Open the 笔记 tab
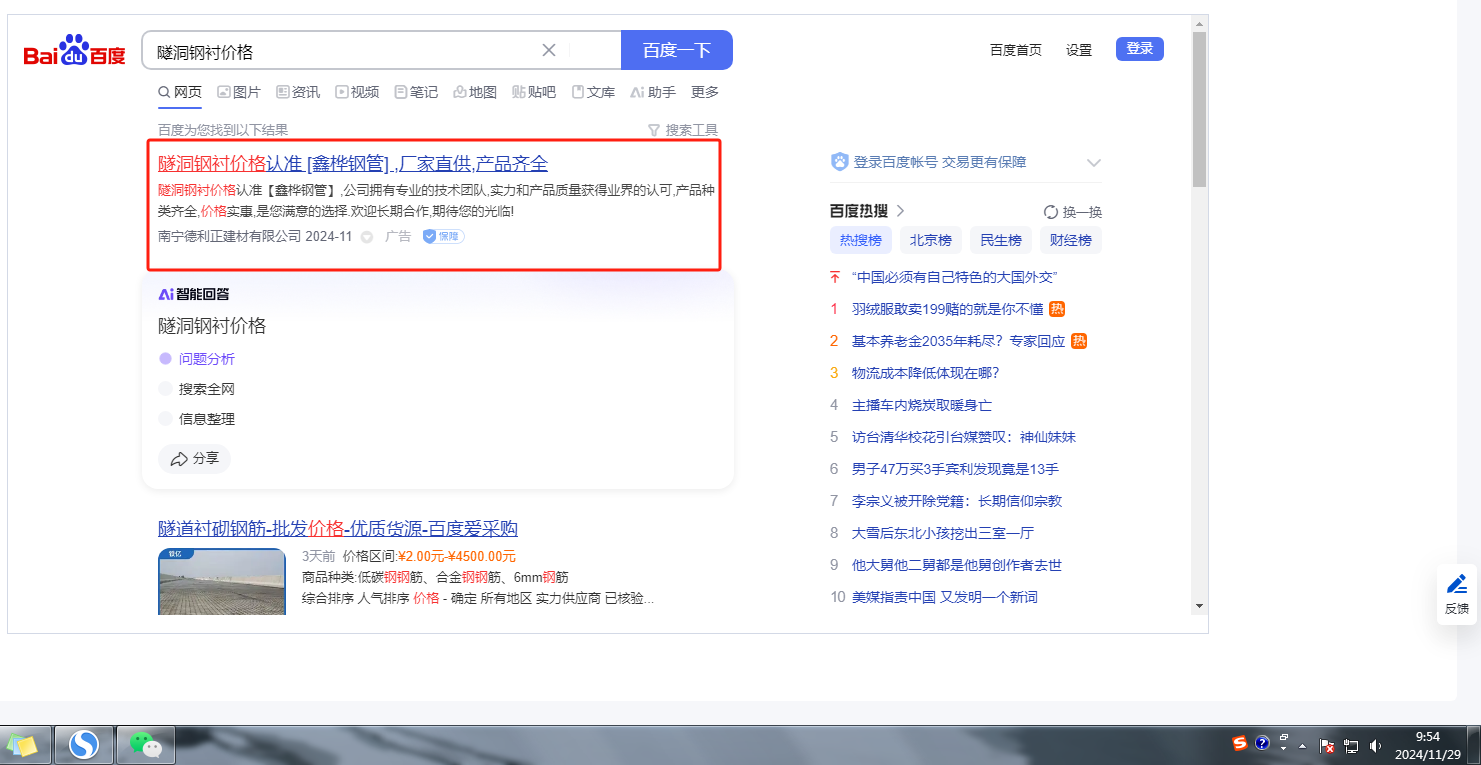Screen dimensions: 1481x765 pos(416,92)
